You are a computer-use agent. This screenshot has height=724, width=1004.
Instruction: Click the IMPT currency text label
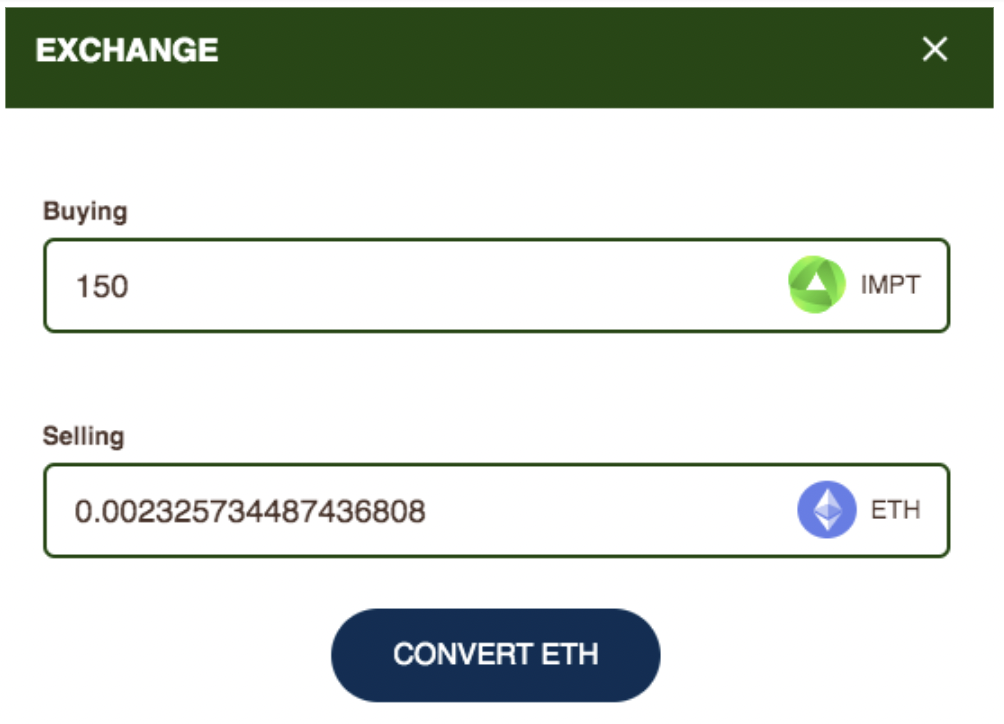(890, 285)
